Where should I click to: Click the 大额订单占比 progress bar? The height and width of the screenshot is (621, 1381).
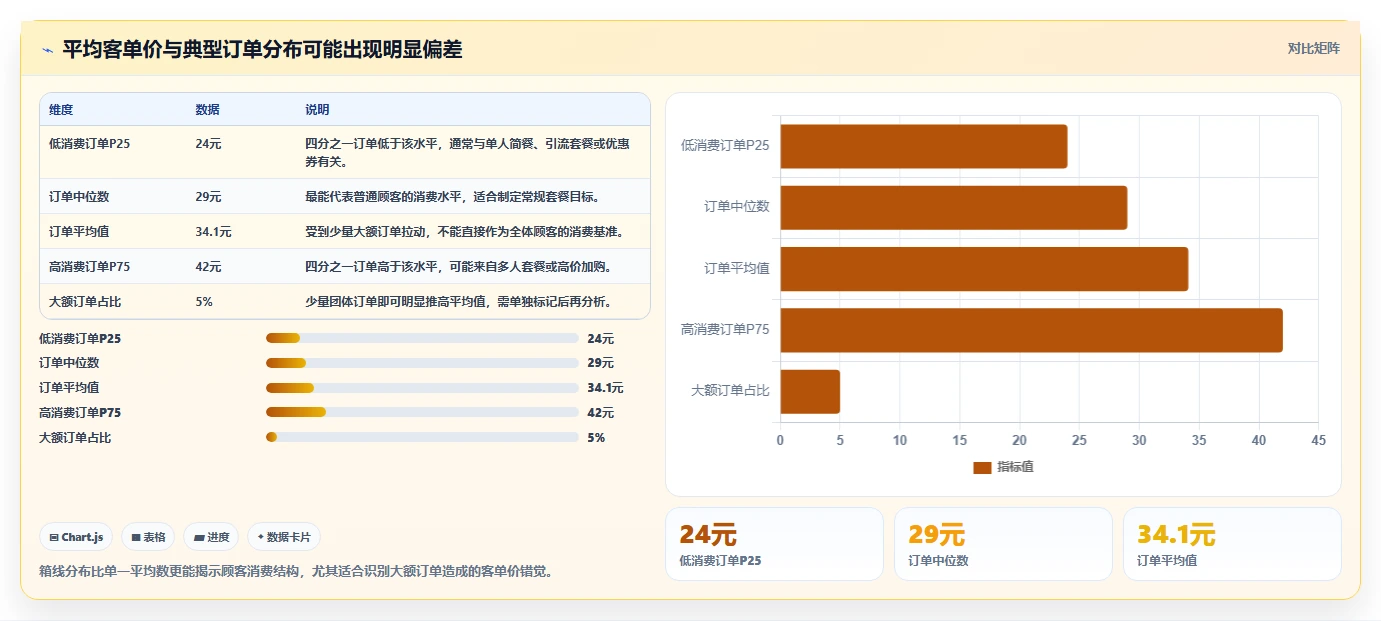(x=422, y=437)
